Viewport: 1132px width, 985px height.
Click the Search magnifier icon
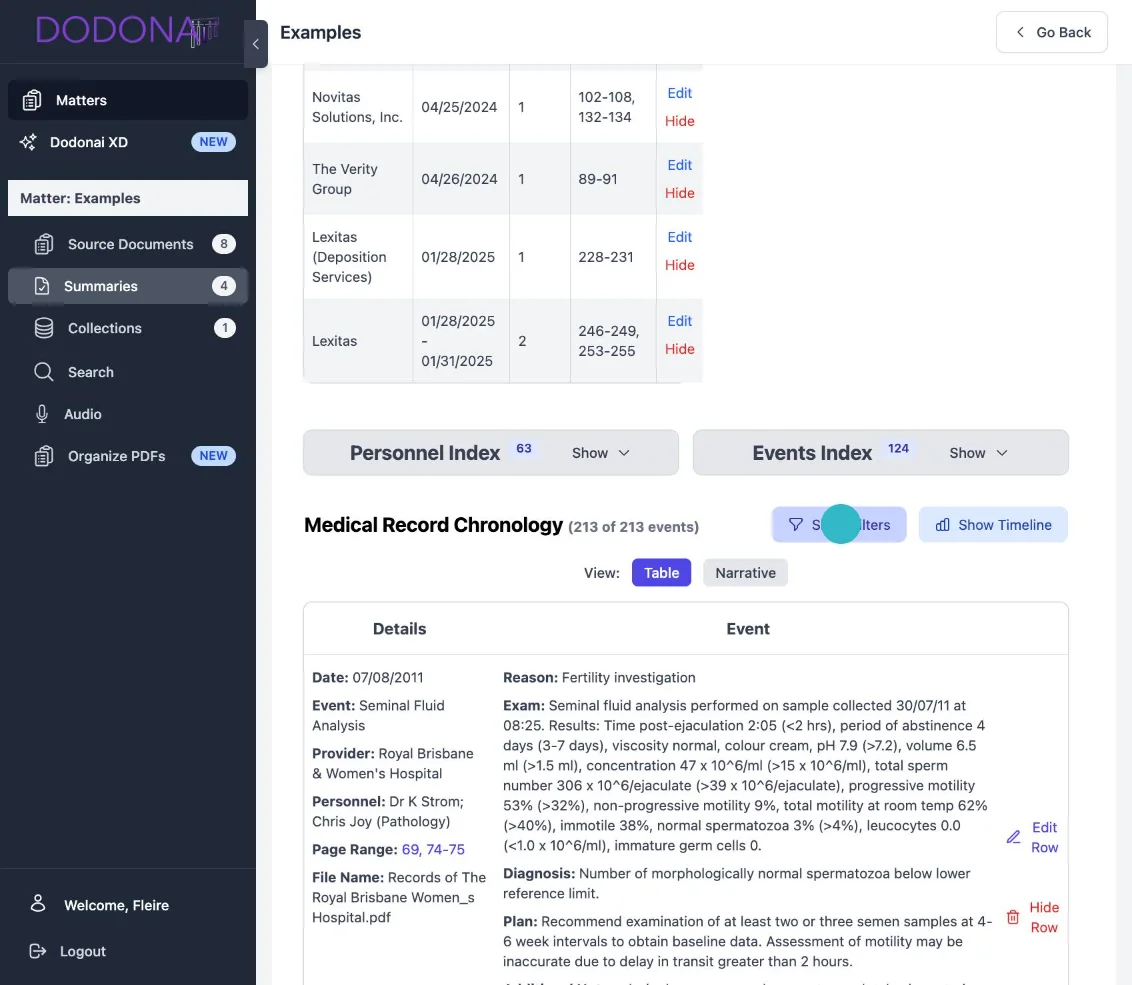tap(44, 372)
